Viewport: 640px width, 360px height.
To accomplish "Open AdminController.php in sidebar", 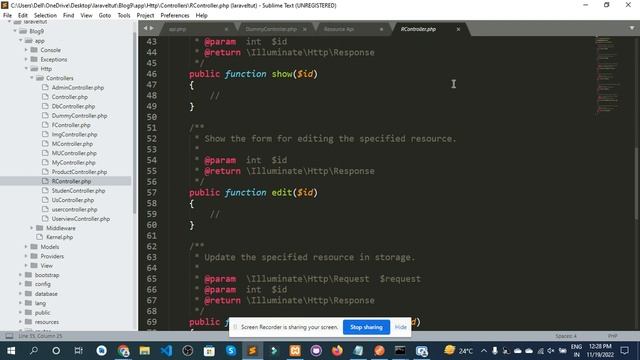I will (78, 87).
